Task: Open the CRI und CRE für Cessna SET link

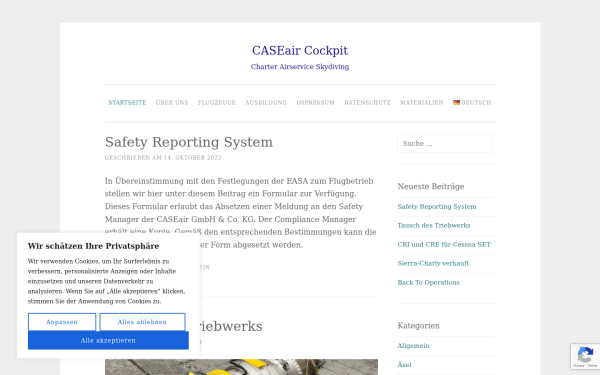Action: (x=444, y=245)
